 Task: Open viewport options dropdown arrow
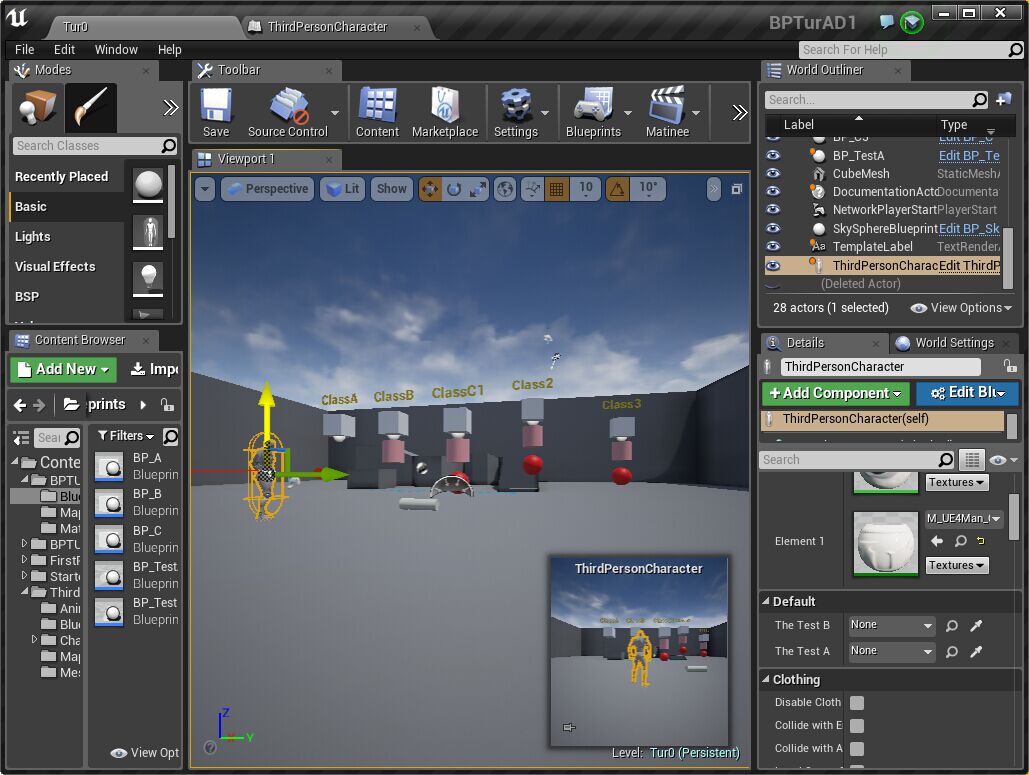pyautogui.click(x=205, y=189)
